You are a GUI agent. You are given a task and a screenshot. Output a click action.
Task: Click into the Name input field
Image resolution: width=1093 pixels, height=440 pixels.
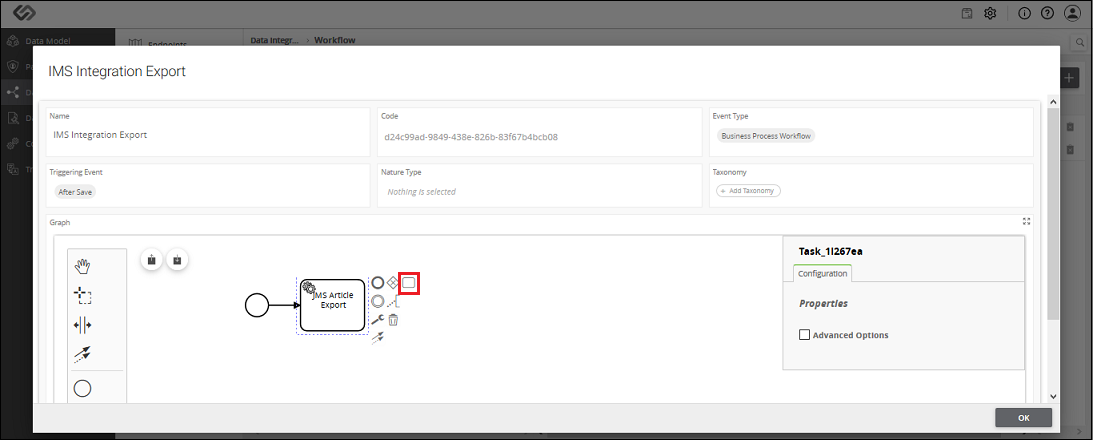(208, 135)
